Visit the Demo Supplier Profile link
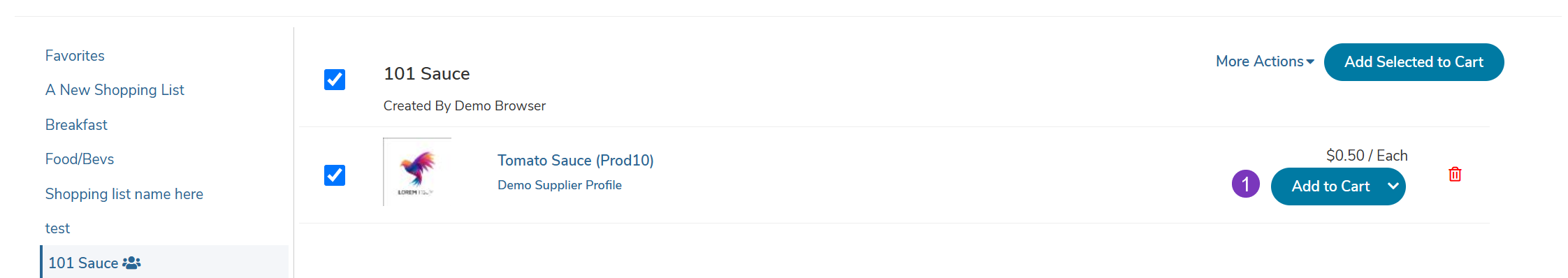This screenshot has height=278, width=1568. tap(560, 184)
